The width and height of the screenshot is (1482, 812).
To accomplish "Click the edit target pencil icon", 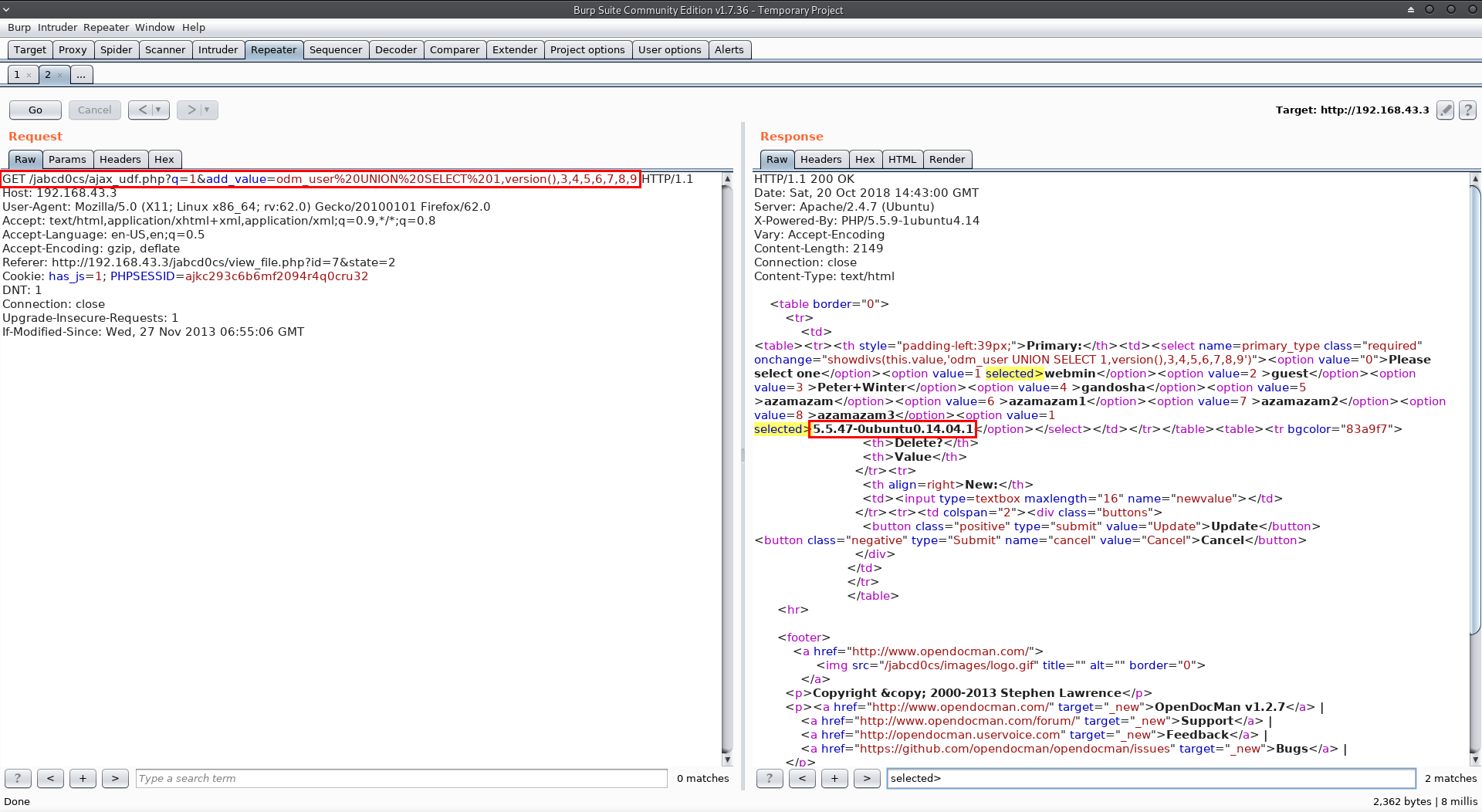I will pyautogui.click(x=1446, y=110).
